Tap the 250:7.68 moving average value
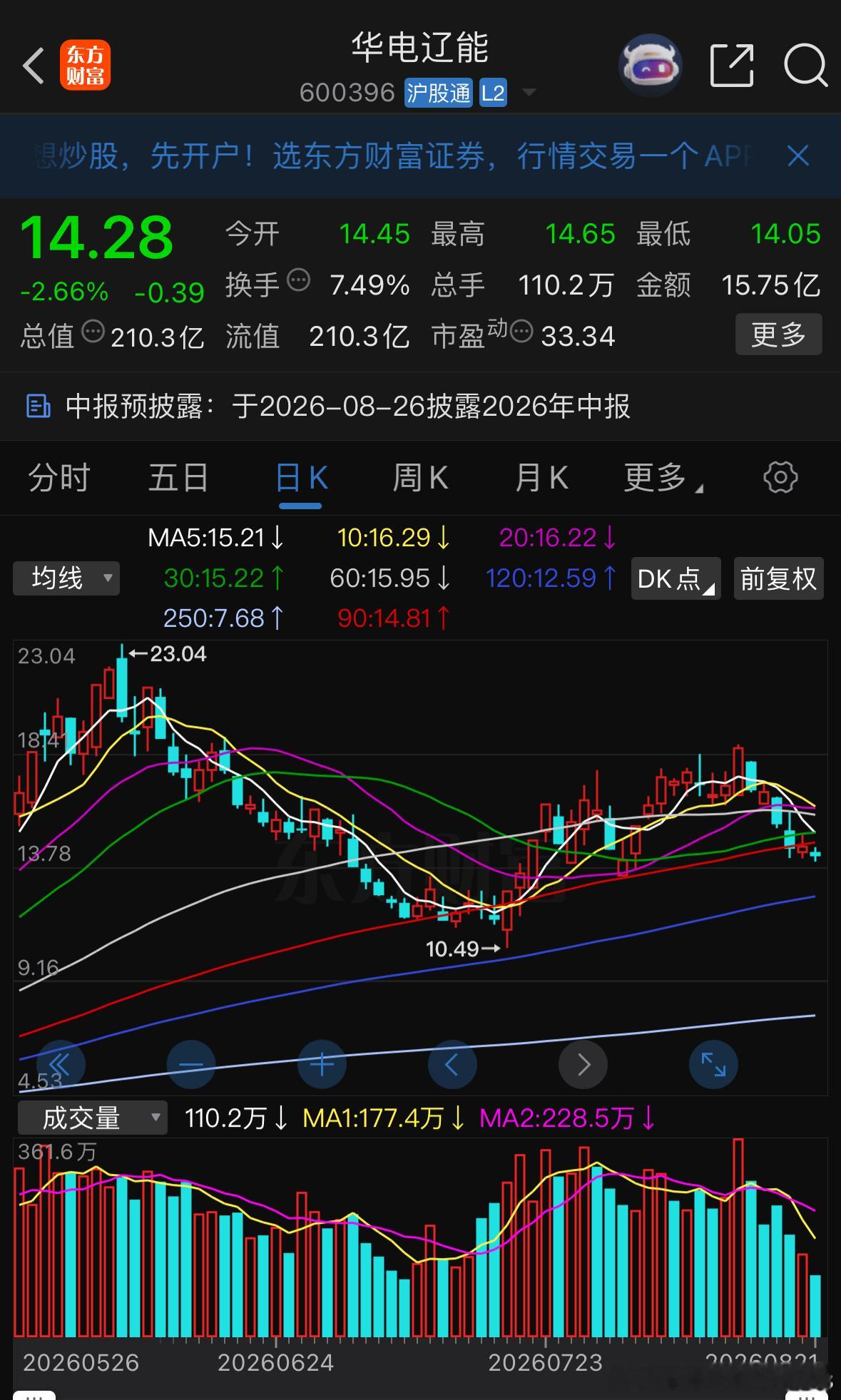The width and height of the screenshot is (841, 1400). coord(223,618)
